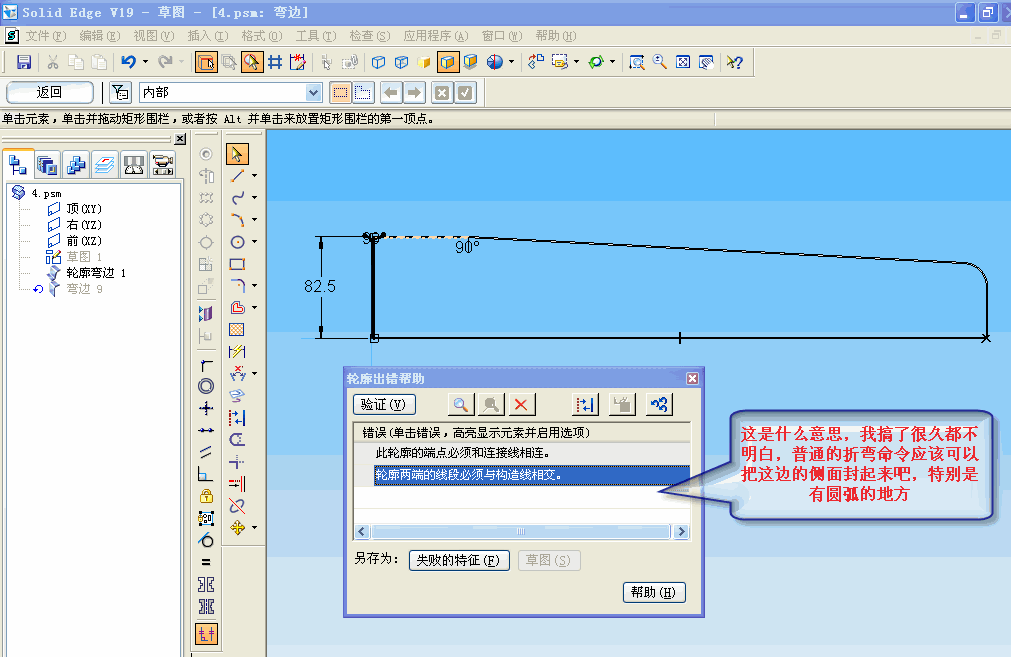Image resolution: width=1011 pixels, height=657 pixels.
Task: Open dropdown arrow beside tangent arc tool
Action: [x=255, y=220]
